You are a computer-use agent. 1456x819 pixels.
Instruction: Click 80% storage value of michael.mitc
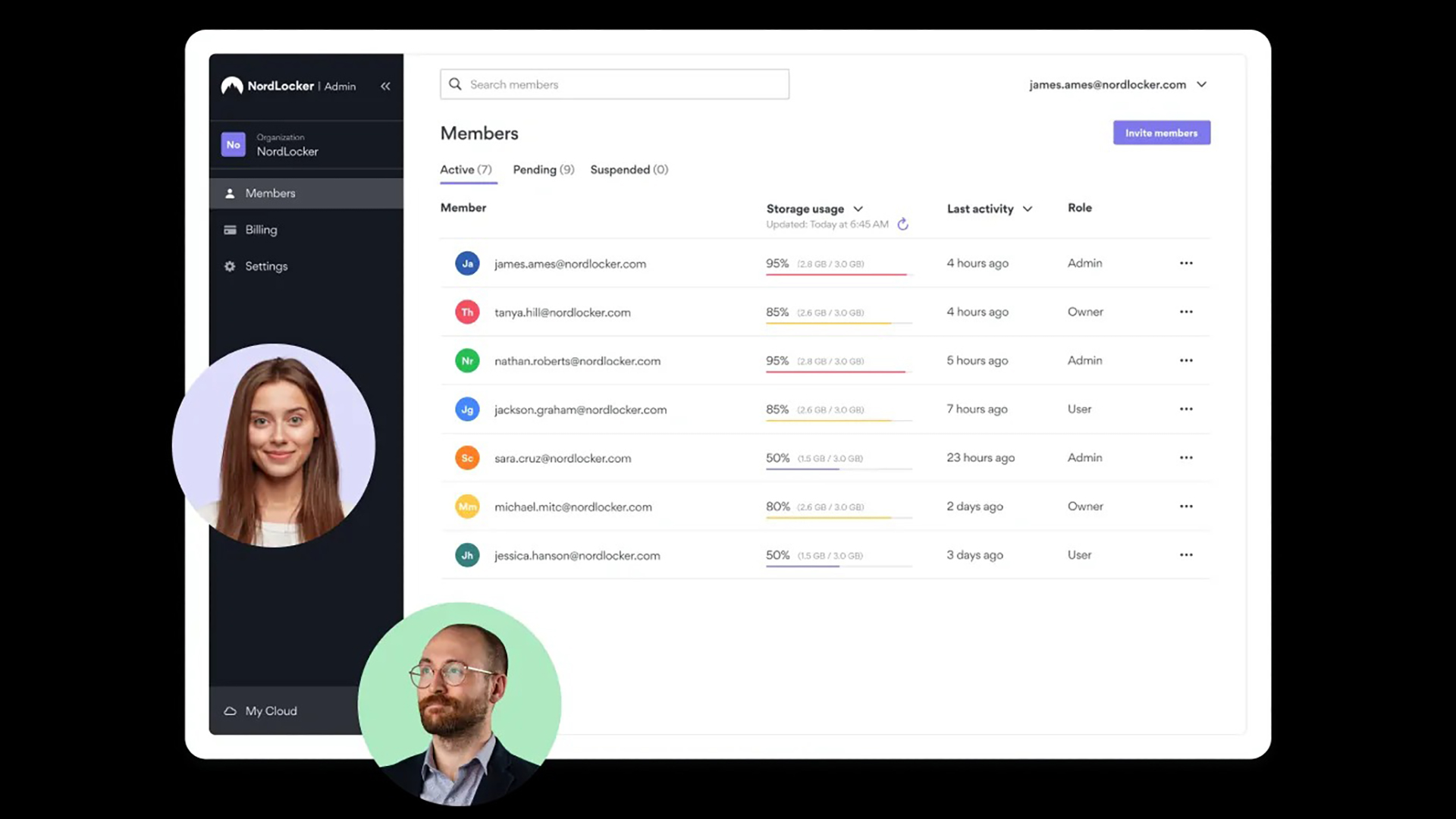tap(778, 506)
